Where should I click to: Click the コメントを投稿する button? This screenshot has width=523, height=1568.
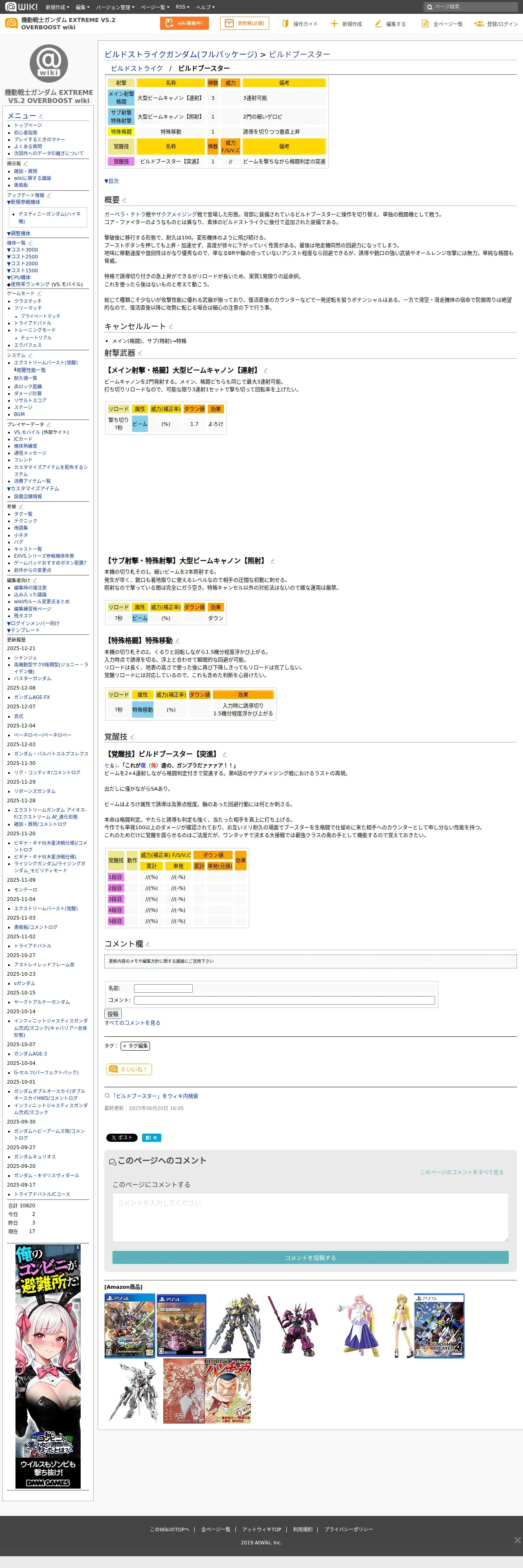pos(310,1257)
